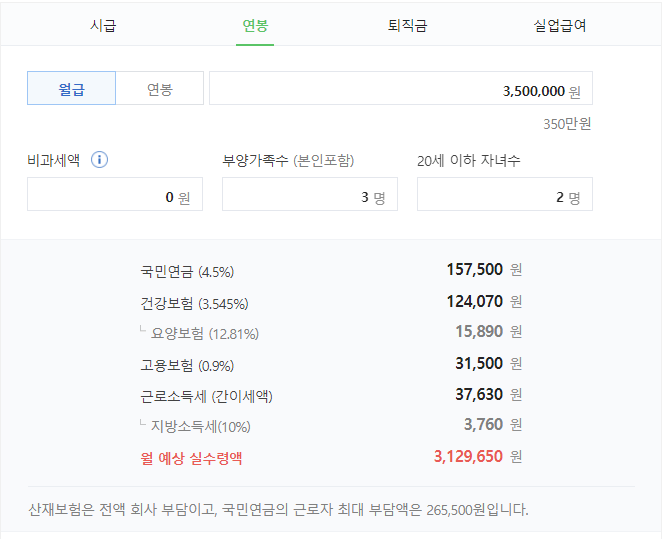The width and height of the screenshot is (667, 539).
Task: Select the 연봉 tab at top
Action: (x=255, y=26)
